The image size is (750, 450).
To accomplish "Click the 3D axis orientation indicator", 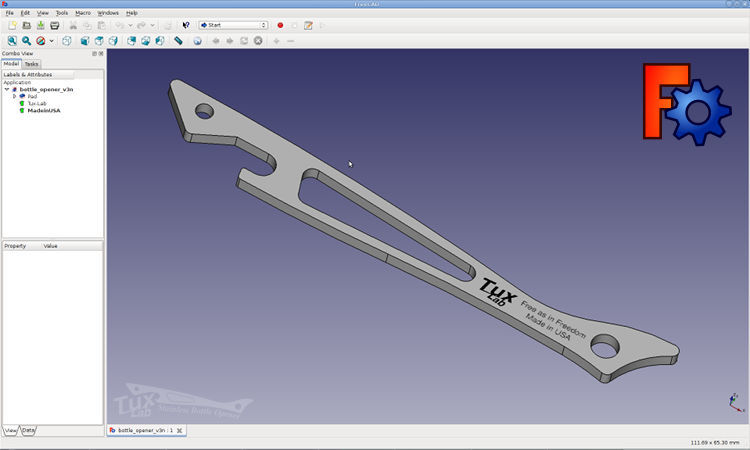I will (x=737, y=403).
